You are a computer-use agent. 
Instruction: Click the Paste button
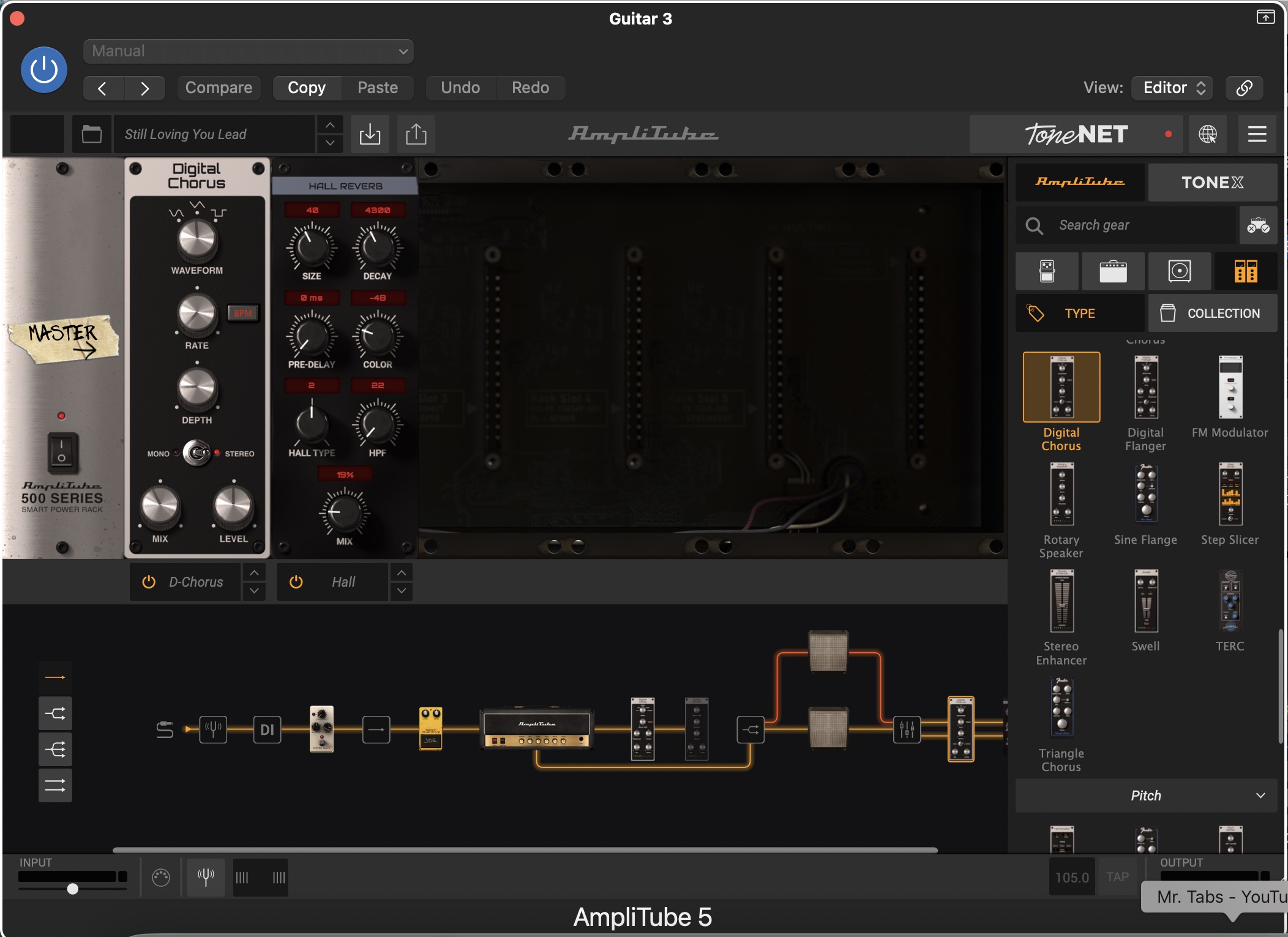coord(378,88)
